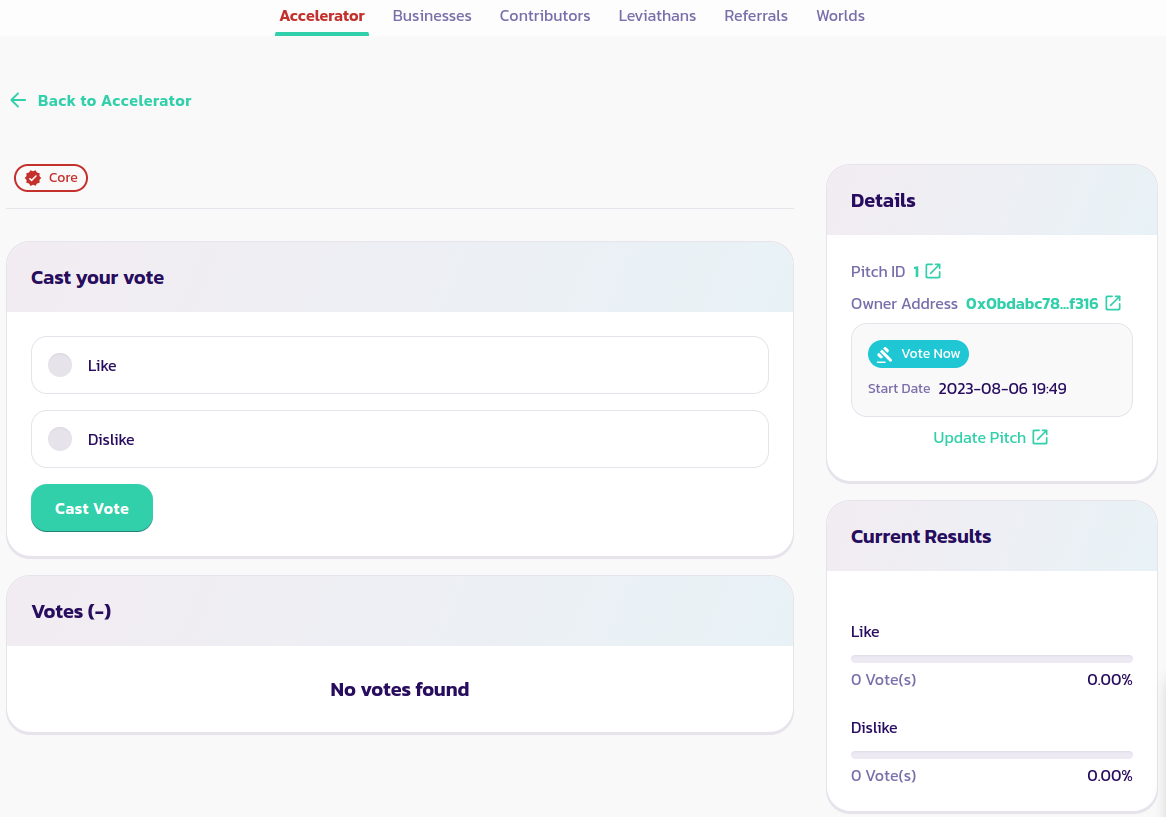Open the Owner Address external link icon
Screen dimensions: 1166x817
point(1113,303)
